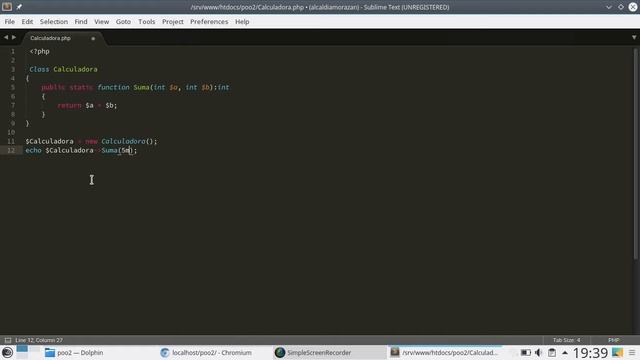Viewport: 640px width, 360px height.
Task: Click the echo keyword on line 12
Action: (33, 150)
